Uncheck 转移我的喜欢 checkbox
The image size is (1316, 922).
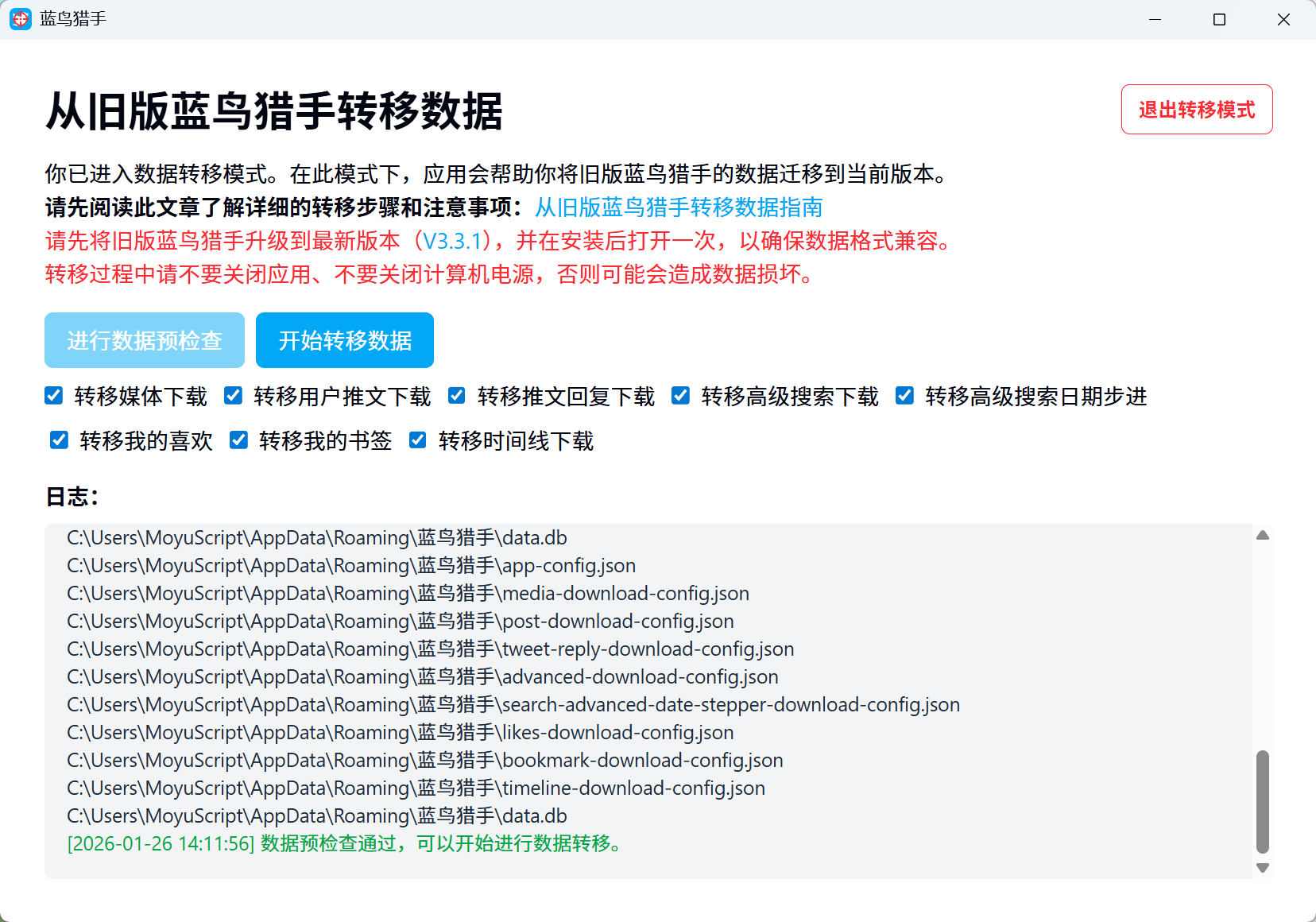click(x=60, y=440)
